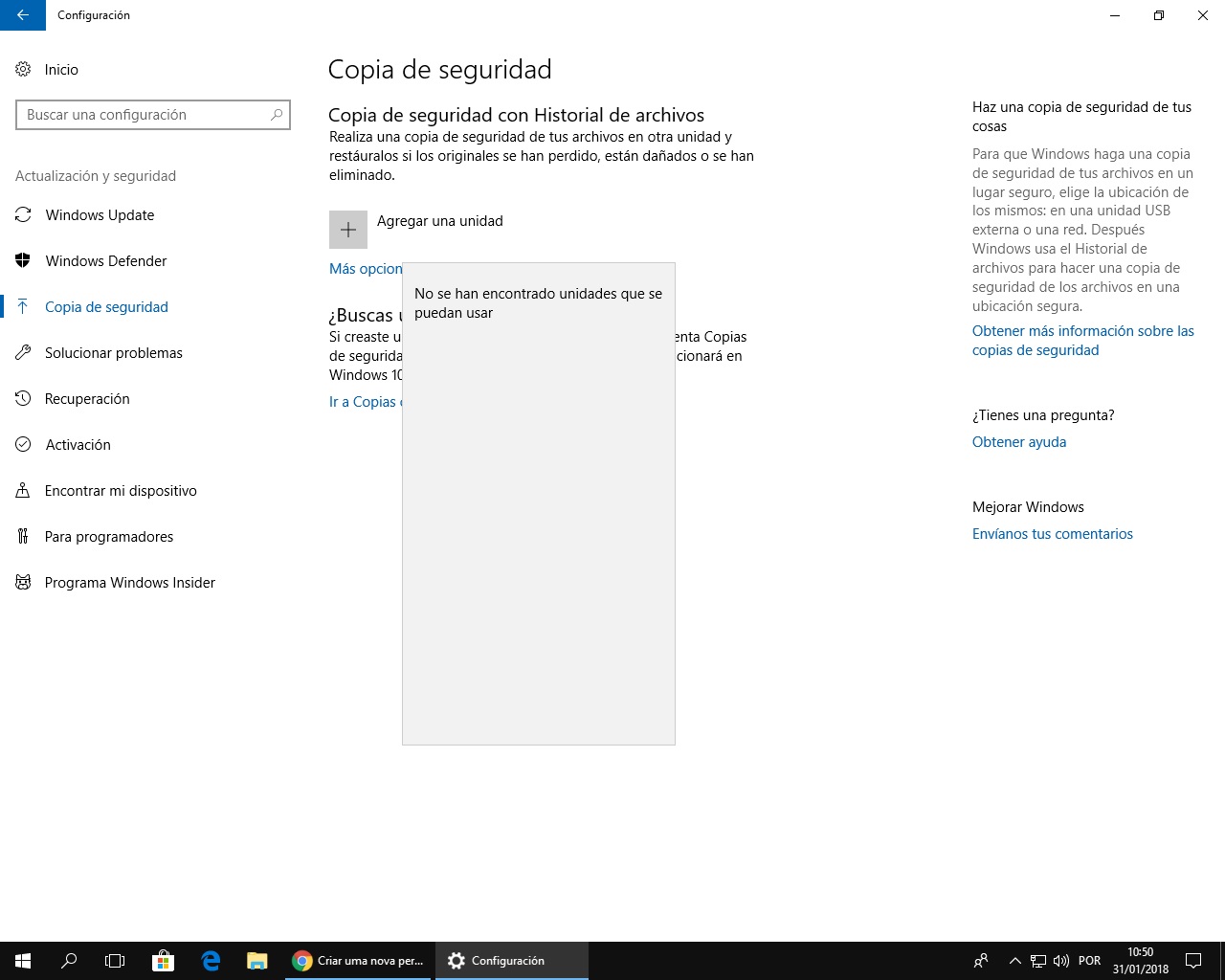The height and width of the screenshot is (980, 1225).
Task: Open the Action Center notifications icon
Action: click(x=1193, y=961)
